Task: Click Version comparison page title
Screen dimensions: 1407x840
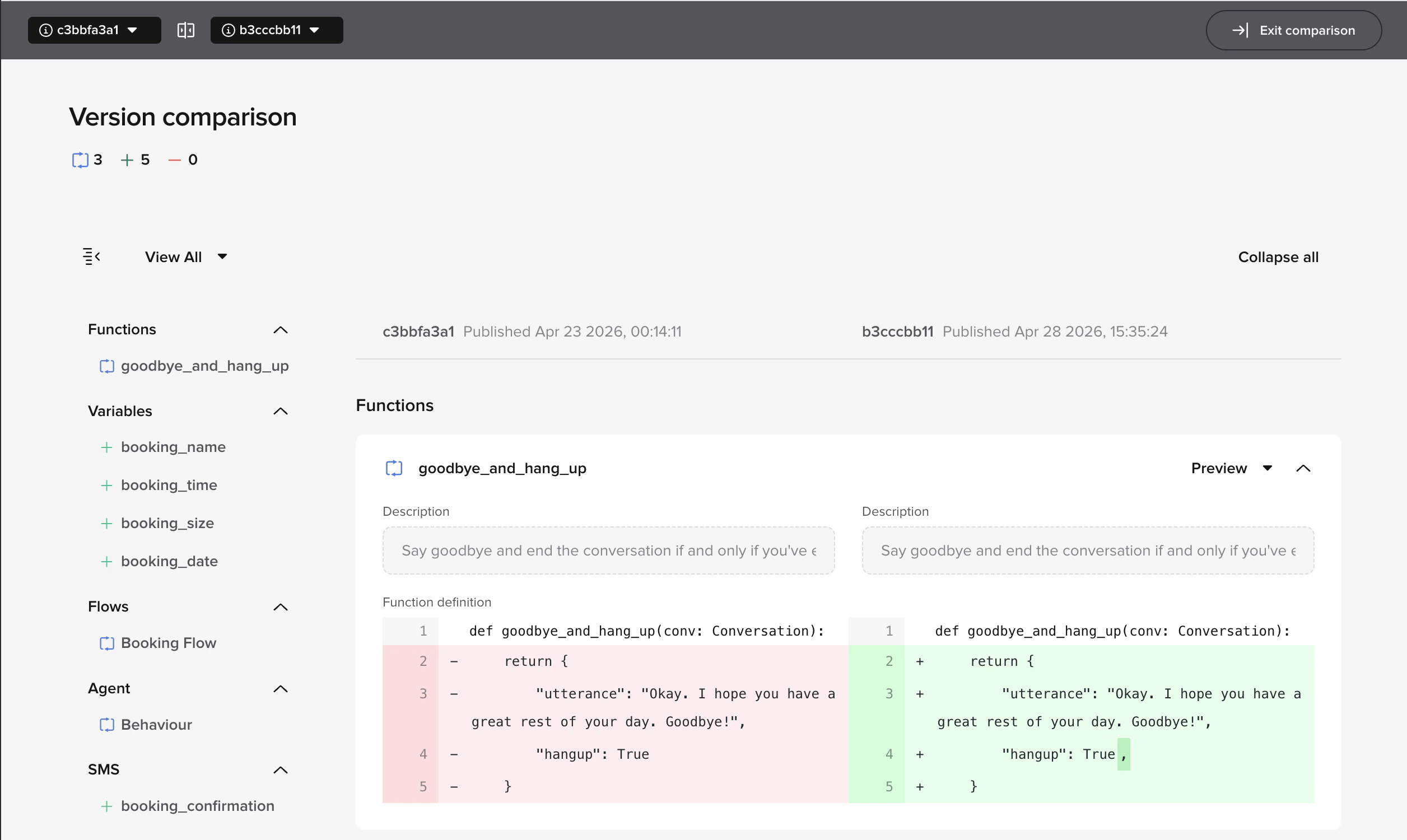Action: 183,117
